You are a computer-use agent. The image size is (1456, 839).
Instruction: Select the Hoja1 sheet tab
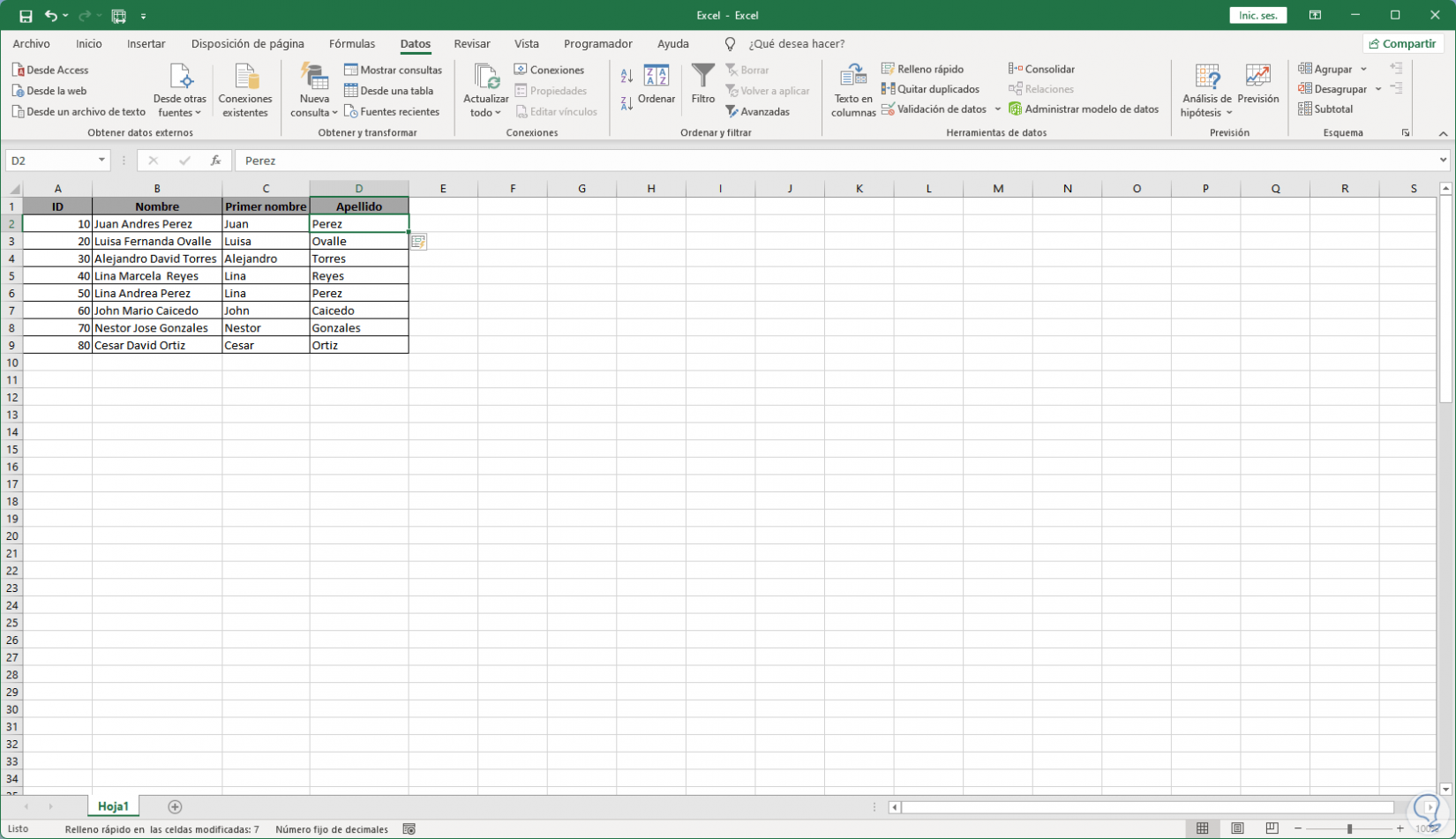click(x=113, y=806)
